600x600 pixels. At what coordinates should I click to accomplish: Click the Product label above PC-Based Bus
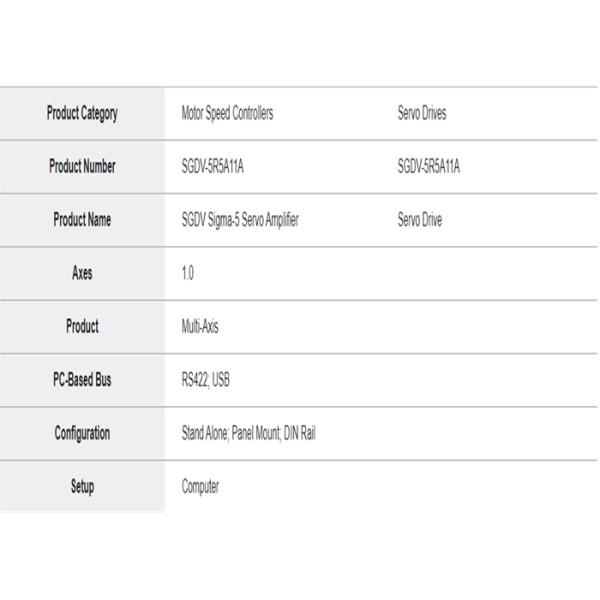[x=82, y=326]
